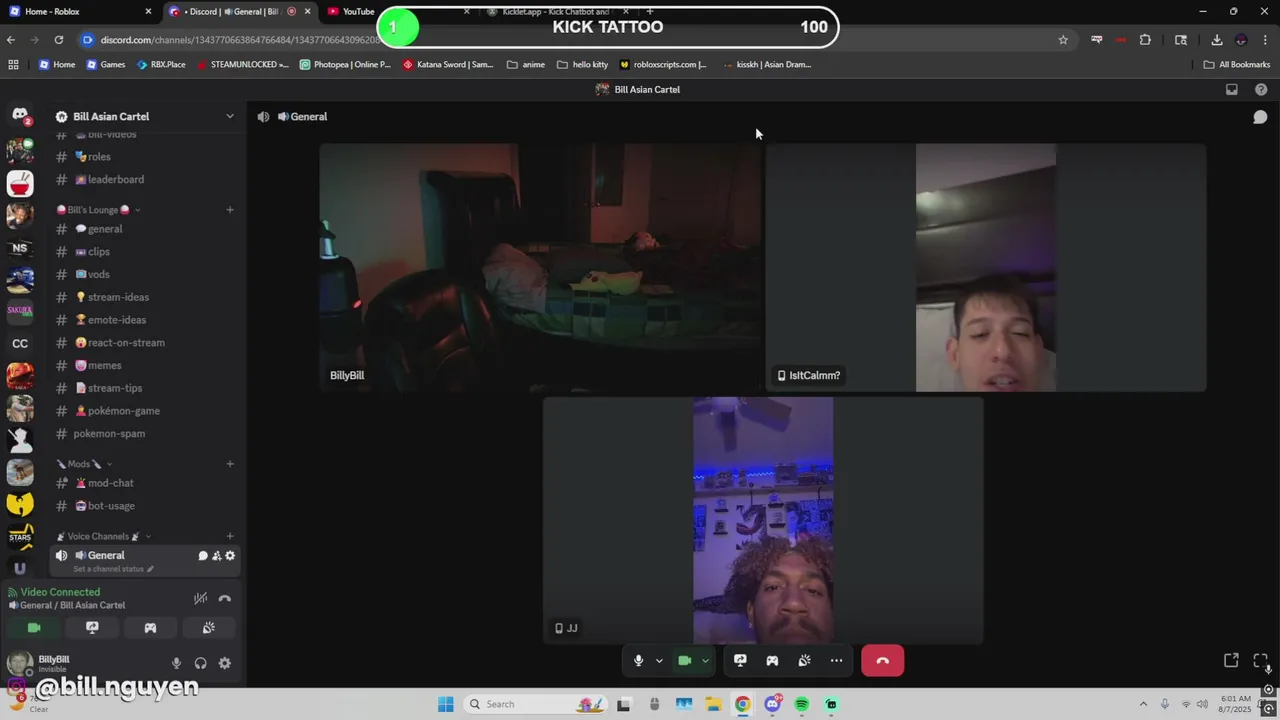This screenshot has height=720, width=1280.
Task: Disconnect via voice panel phone icon
Action: coord(224,598)
